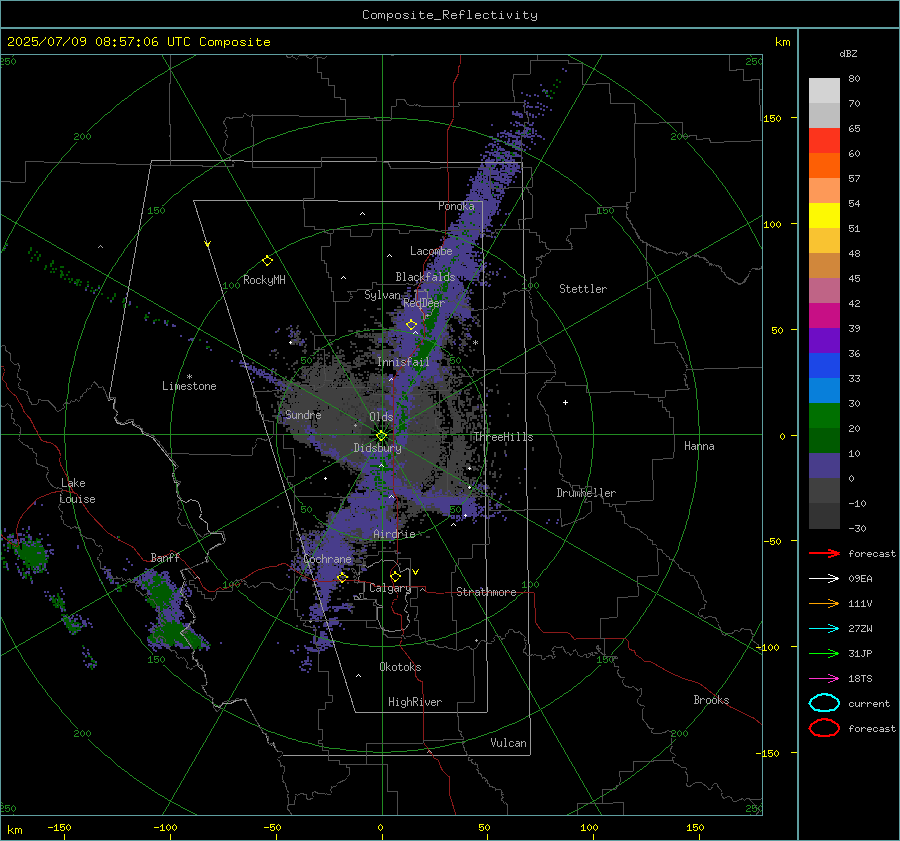
Task: Click the Airdrie label
Action: pyautogui.click(x=394, y=534)
